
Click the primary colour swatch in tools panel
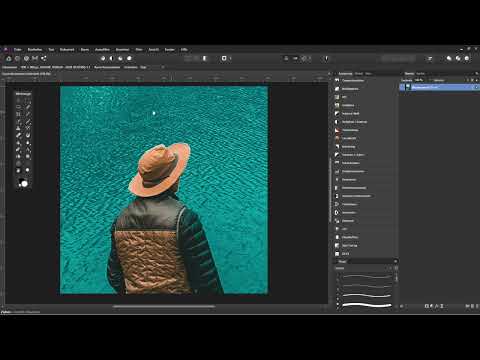[24, 184]
